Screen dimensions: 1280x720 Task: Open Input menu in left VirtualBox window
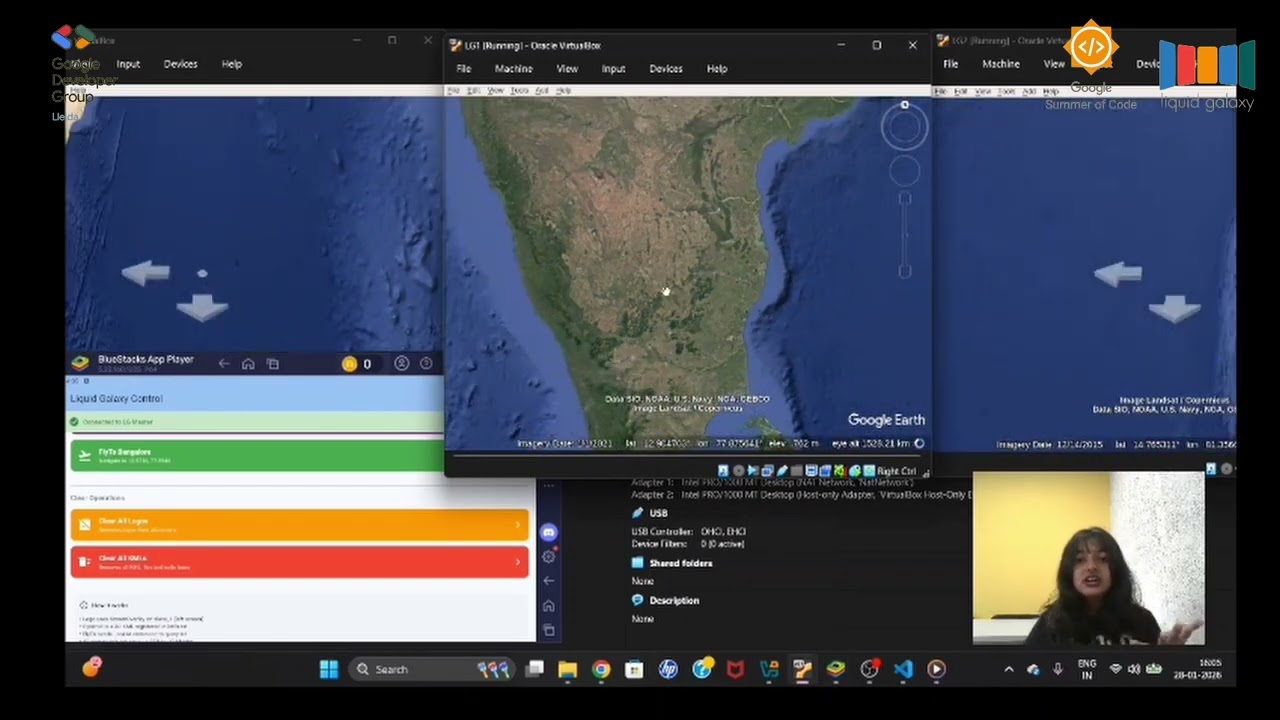coord(128,64)
